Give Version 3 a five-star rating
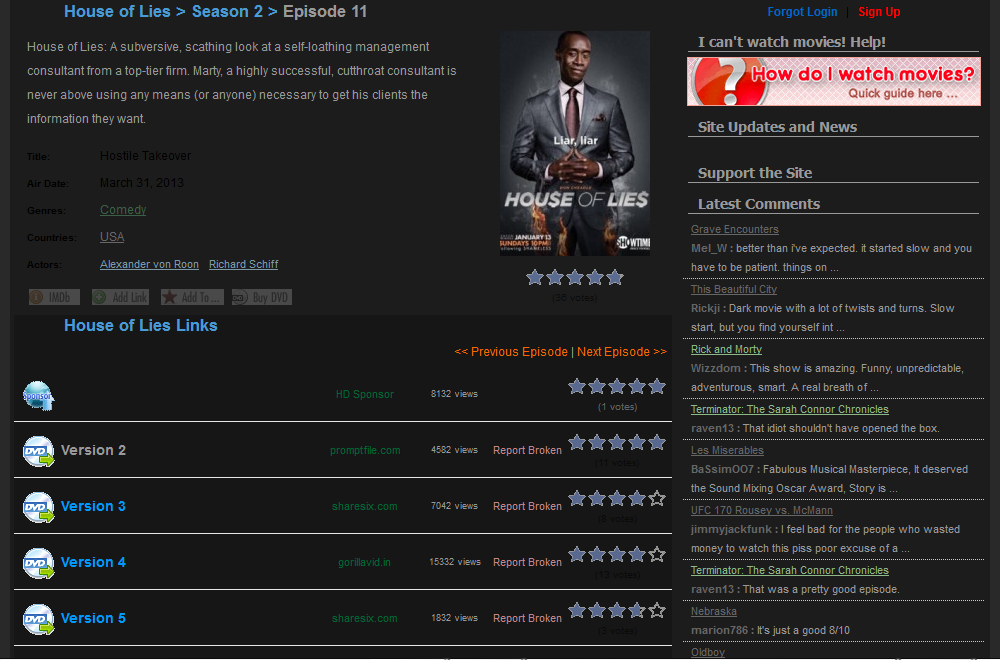 tap(657, 497)
